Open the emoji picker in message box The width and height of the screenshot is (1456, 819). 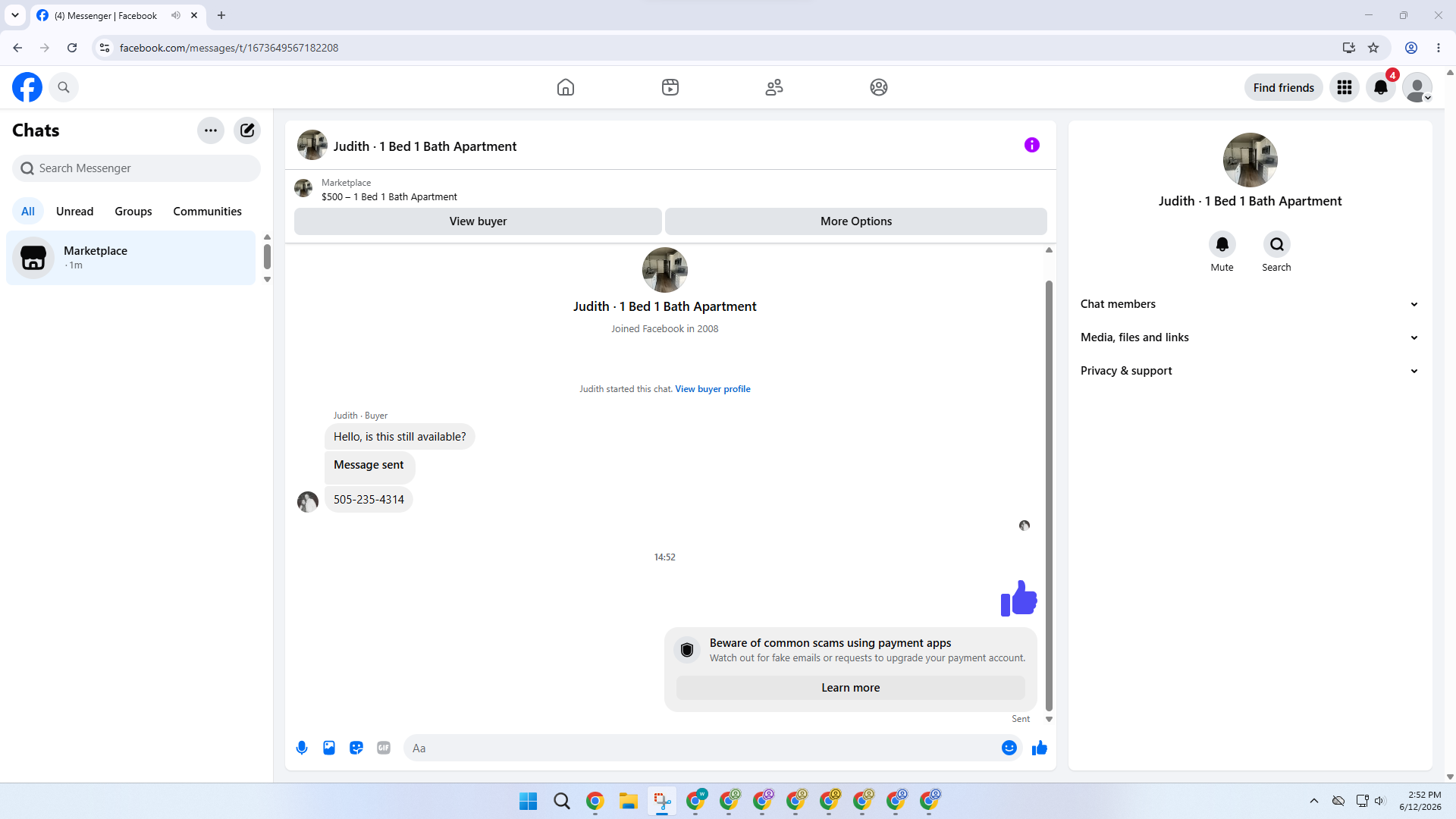pyautogui.click(x=1009, y=748)
